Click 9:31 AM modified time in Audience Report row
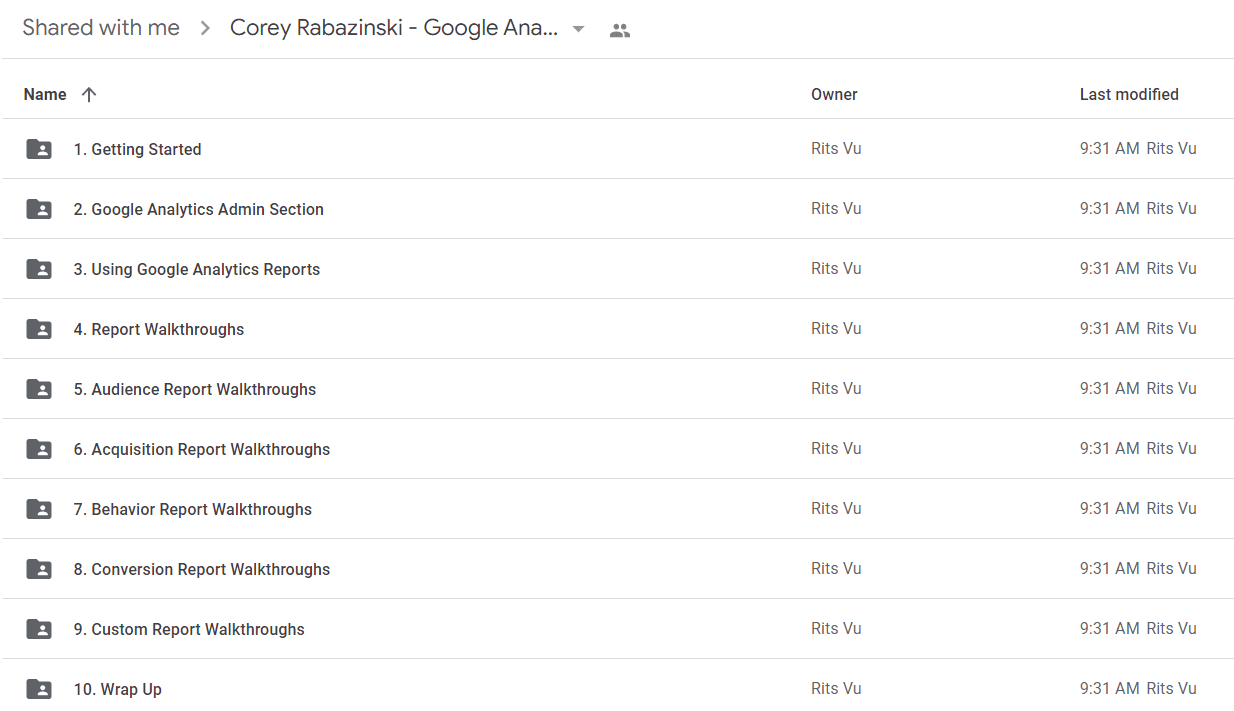Image resolution: width=1234 pixels, height=711 pixels. point(1110,388)
